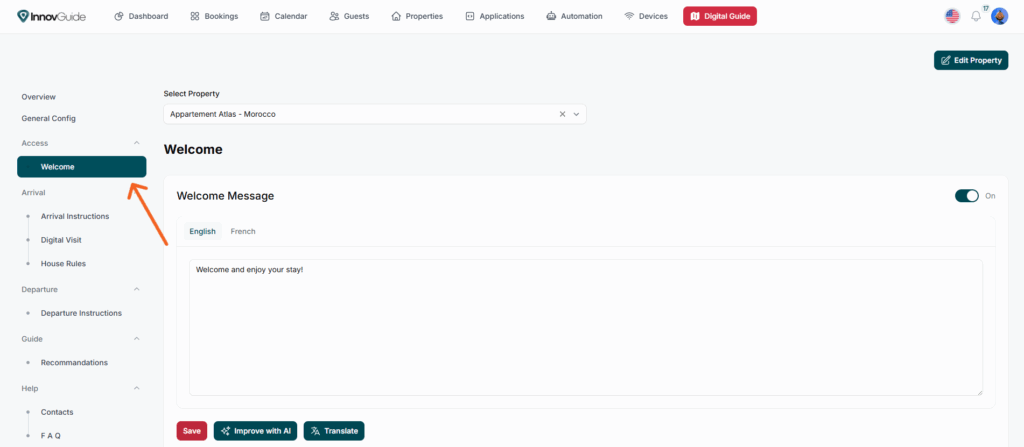This screenshot has width=1024, height=447.
Task: Go to the Digital Guide tab
Action: point(720,16)
